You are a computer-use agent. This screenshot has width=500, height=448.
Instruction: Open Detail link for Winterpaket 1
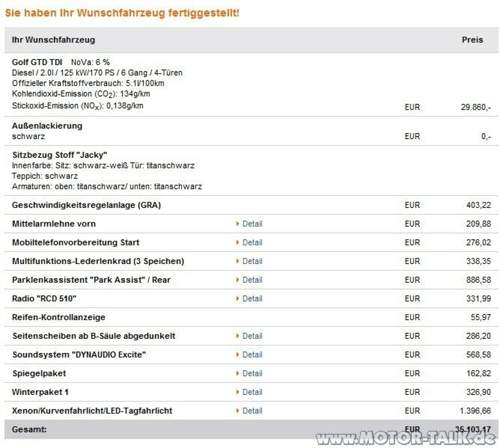coord(252,392)
